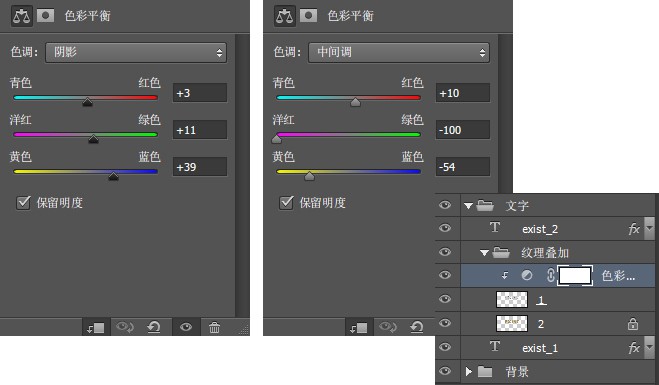The height and width of the screenshot is (385, 659).
Task: Click magenta-green slider in midtones panel
Action: coord(348,135)
